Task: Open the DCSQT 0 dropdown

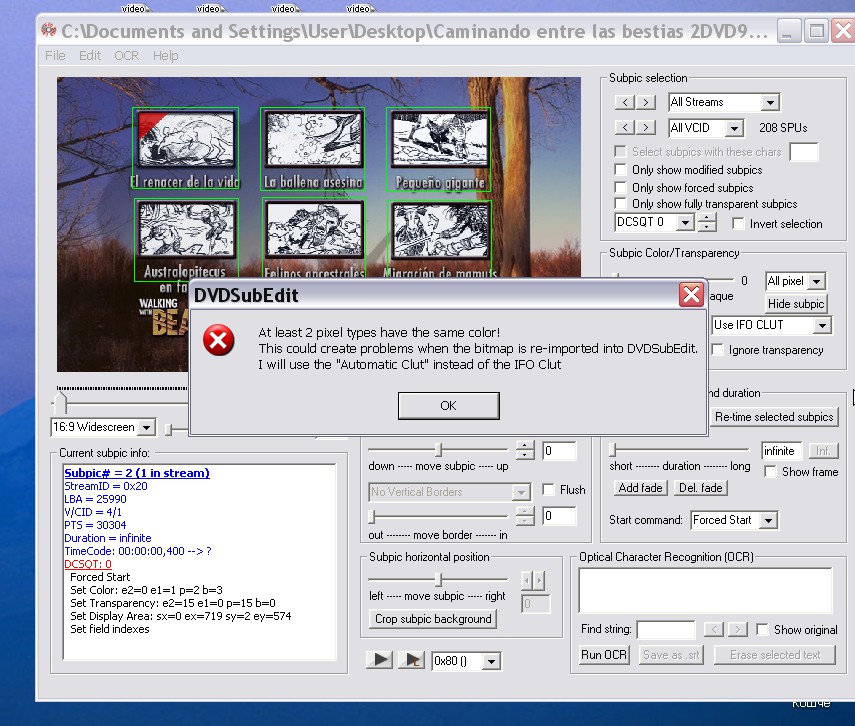Action: pos(685,222)
